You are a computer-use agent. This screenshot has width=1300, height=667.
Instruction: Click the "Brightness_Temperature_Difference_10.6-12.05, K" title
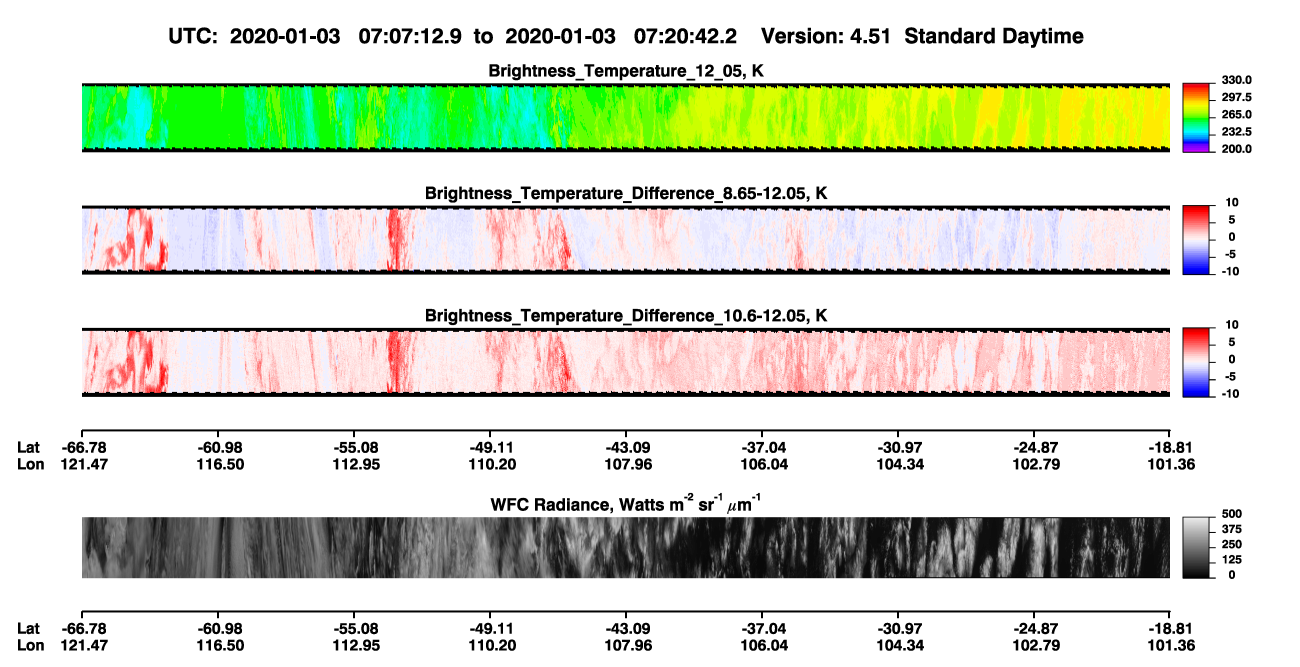[x=626, y=315]
